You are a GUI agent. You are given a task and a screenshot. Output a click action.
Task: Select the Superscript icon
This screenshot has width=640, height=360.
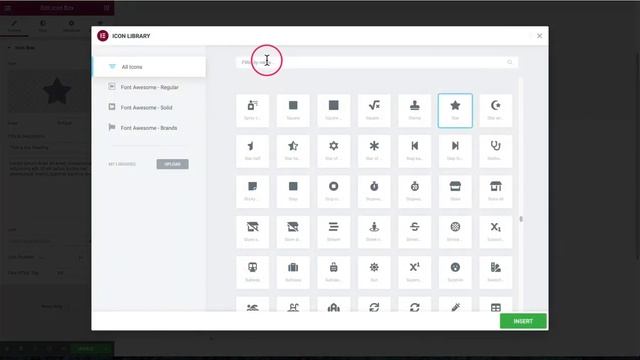tap(414, 272)
